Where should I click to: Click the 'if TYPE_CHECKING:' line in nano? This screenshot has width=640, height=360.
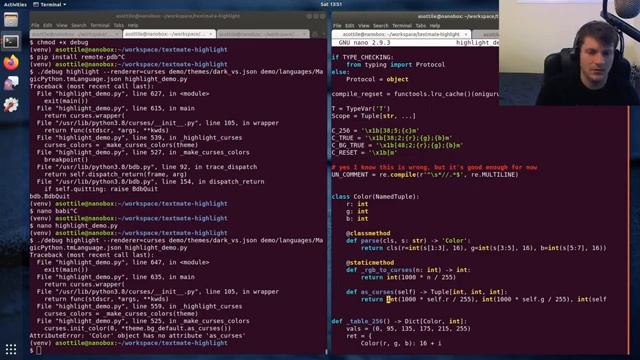coord(362,57)
